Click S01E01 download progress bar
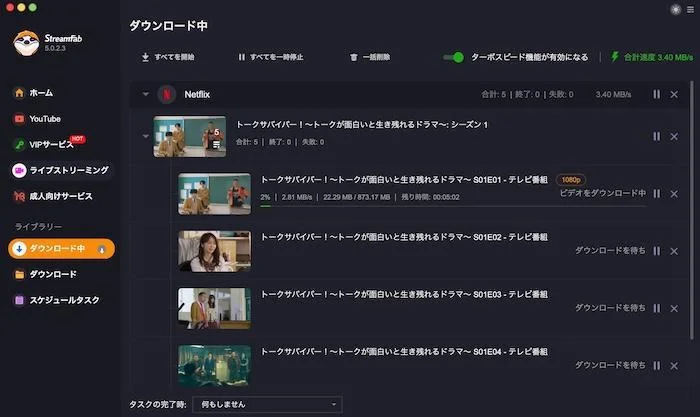The height and width of the screenshot is (417, 700). coord(453,206)
